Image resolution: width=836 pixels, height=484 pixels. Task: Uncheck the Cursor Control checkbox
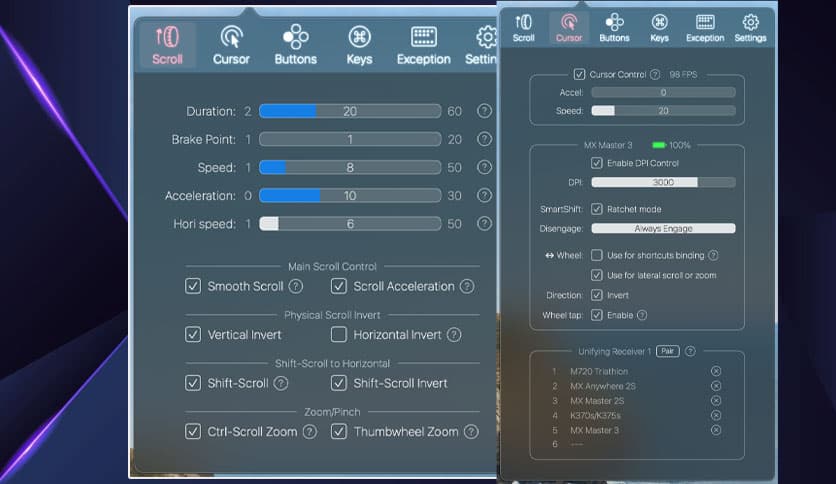point(579,75)
